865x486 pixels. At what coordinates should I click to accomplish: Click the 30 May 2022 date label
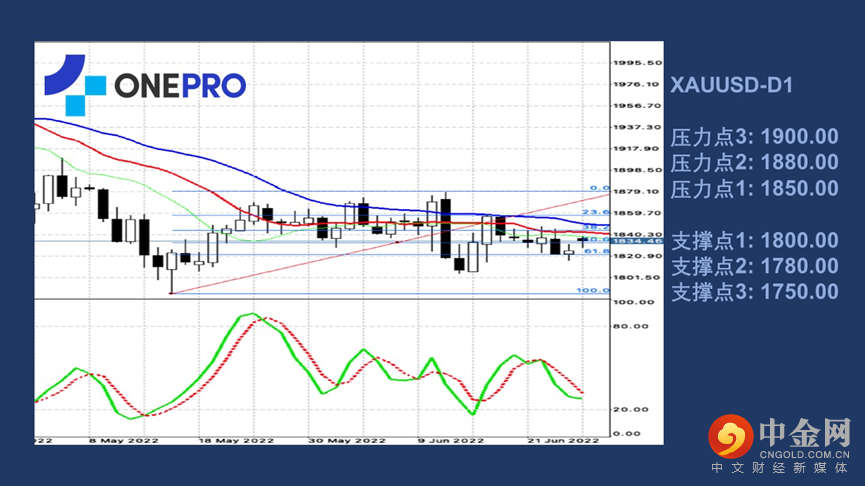[x=347, y=441]
